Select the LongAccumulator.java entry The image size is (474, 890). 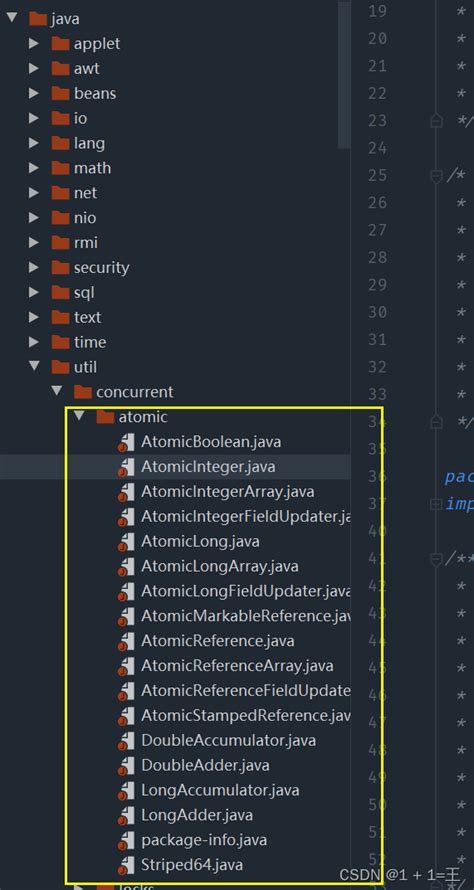click(220, 790)
